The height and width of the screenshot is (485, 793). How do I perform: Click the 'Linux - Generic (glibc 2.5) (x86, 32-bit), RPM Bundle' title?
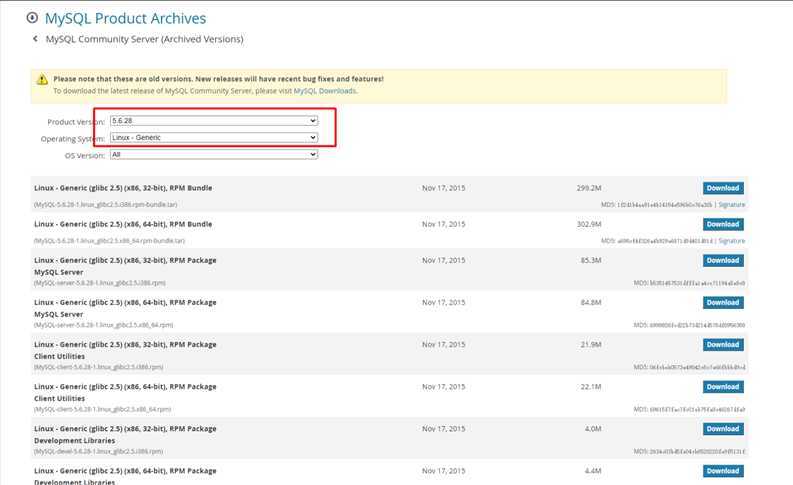tap(123, 188)
